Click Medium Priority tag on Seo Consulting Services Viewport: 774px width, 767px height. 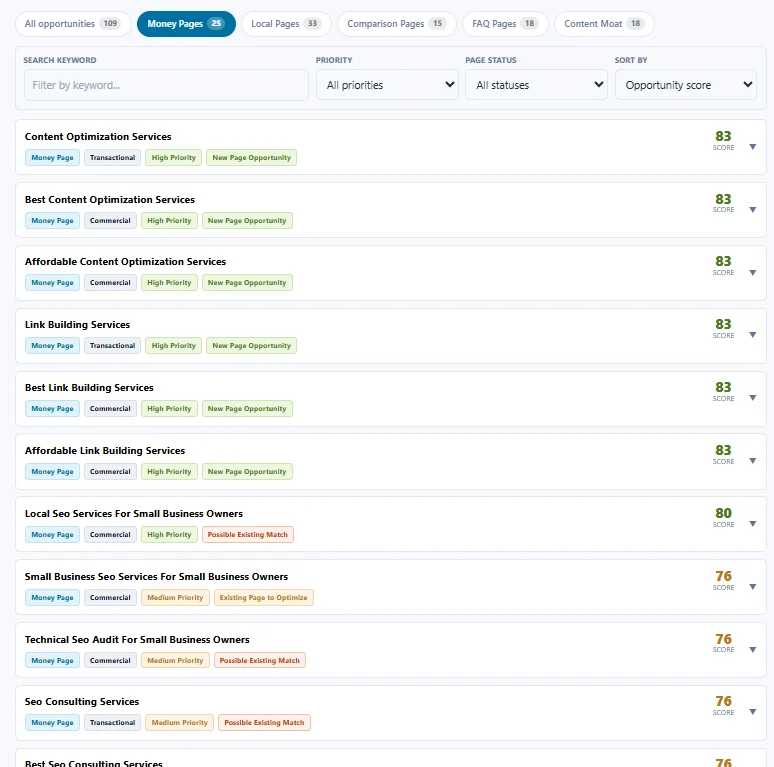[x=180, y=723]
